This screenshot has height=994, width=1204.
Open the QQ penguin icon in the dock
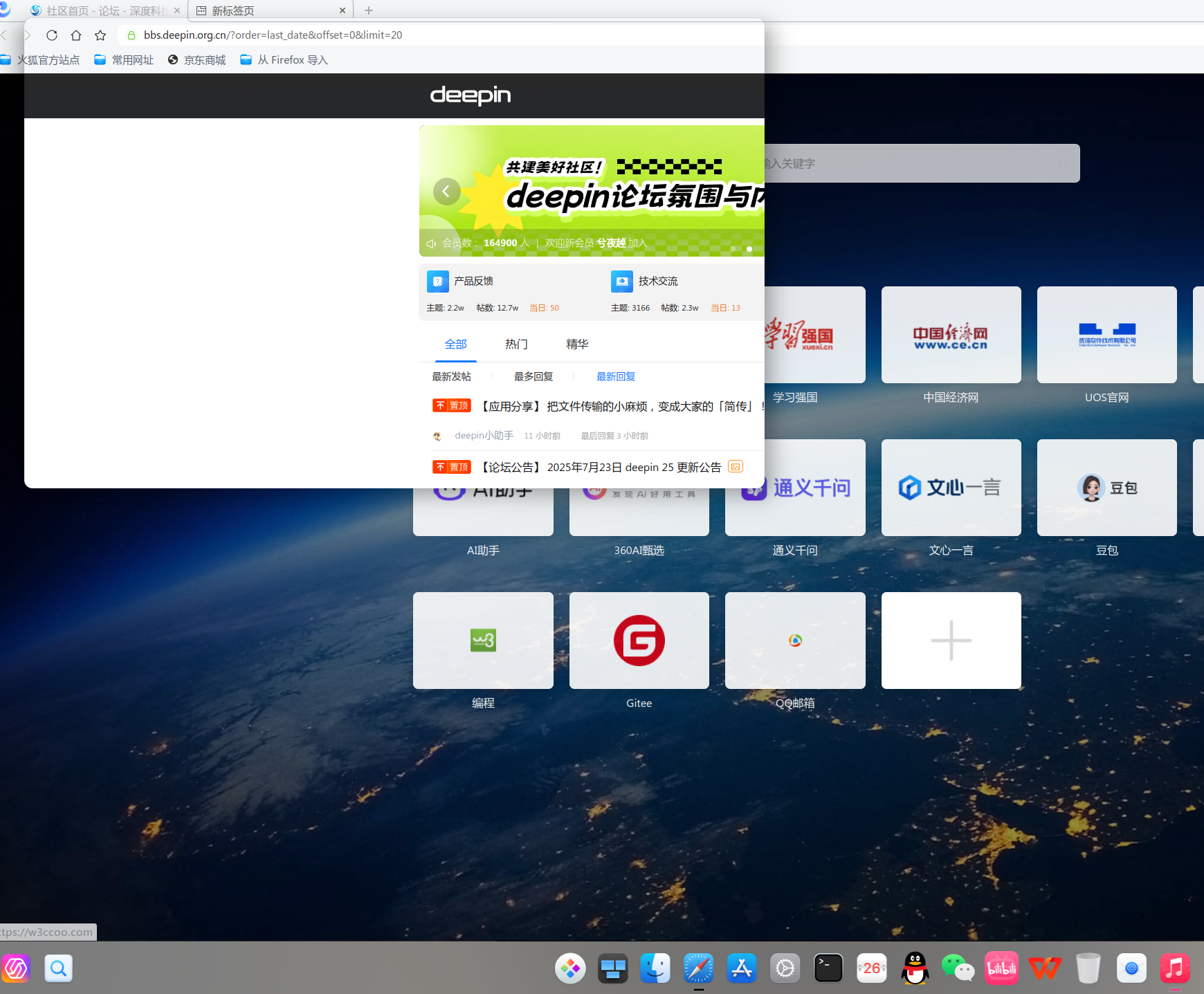click(x=915, y=968)
